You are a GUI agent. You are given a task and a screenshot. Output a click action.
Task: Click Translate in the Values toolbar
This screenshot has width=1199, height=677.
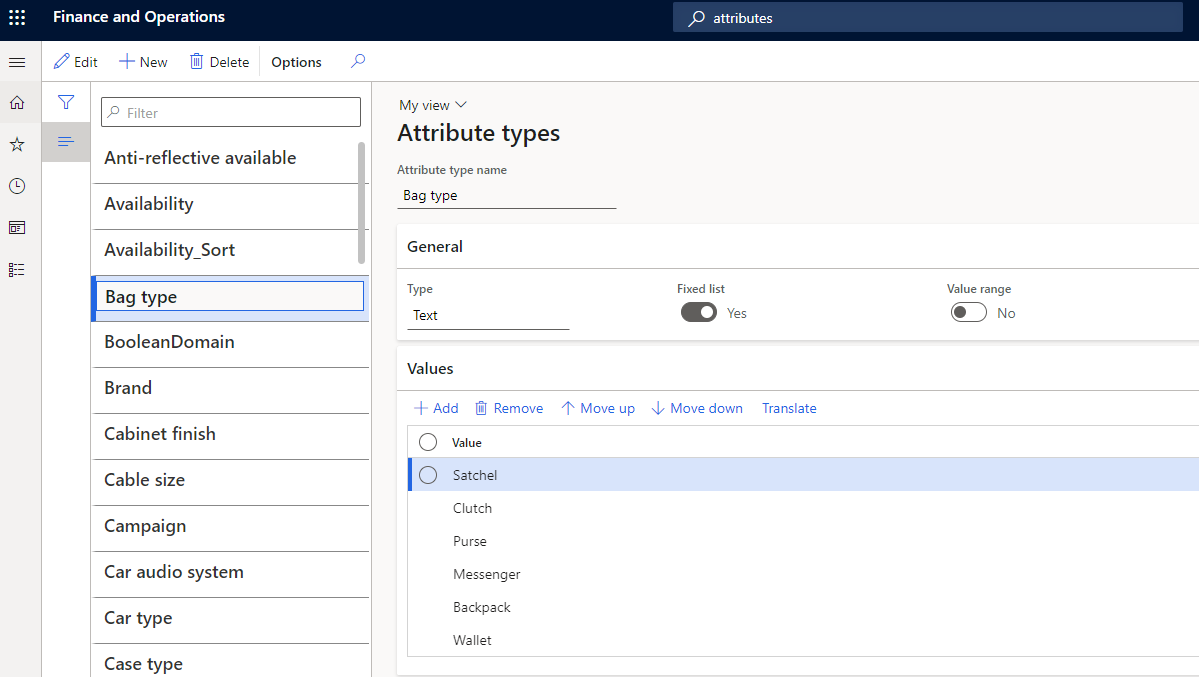coord(789,408)
